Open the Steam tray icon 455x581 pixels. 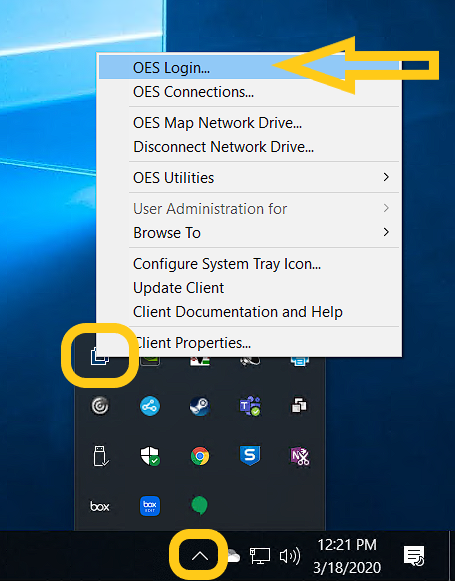(200, 406)
